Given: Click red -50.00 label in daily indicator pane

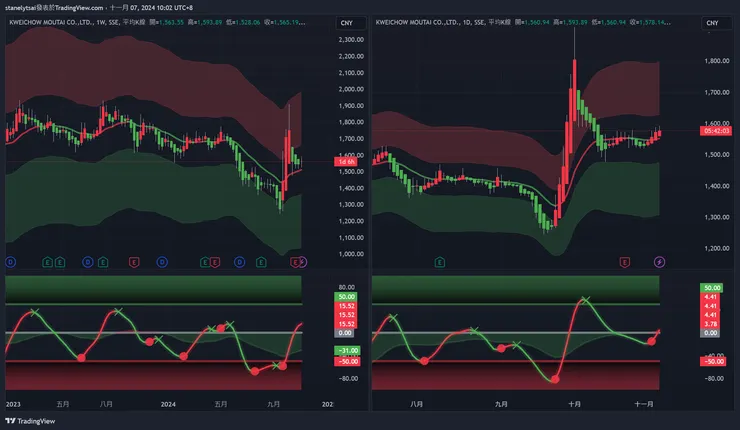Looking at the screenshot, I should click(713, 362).
